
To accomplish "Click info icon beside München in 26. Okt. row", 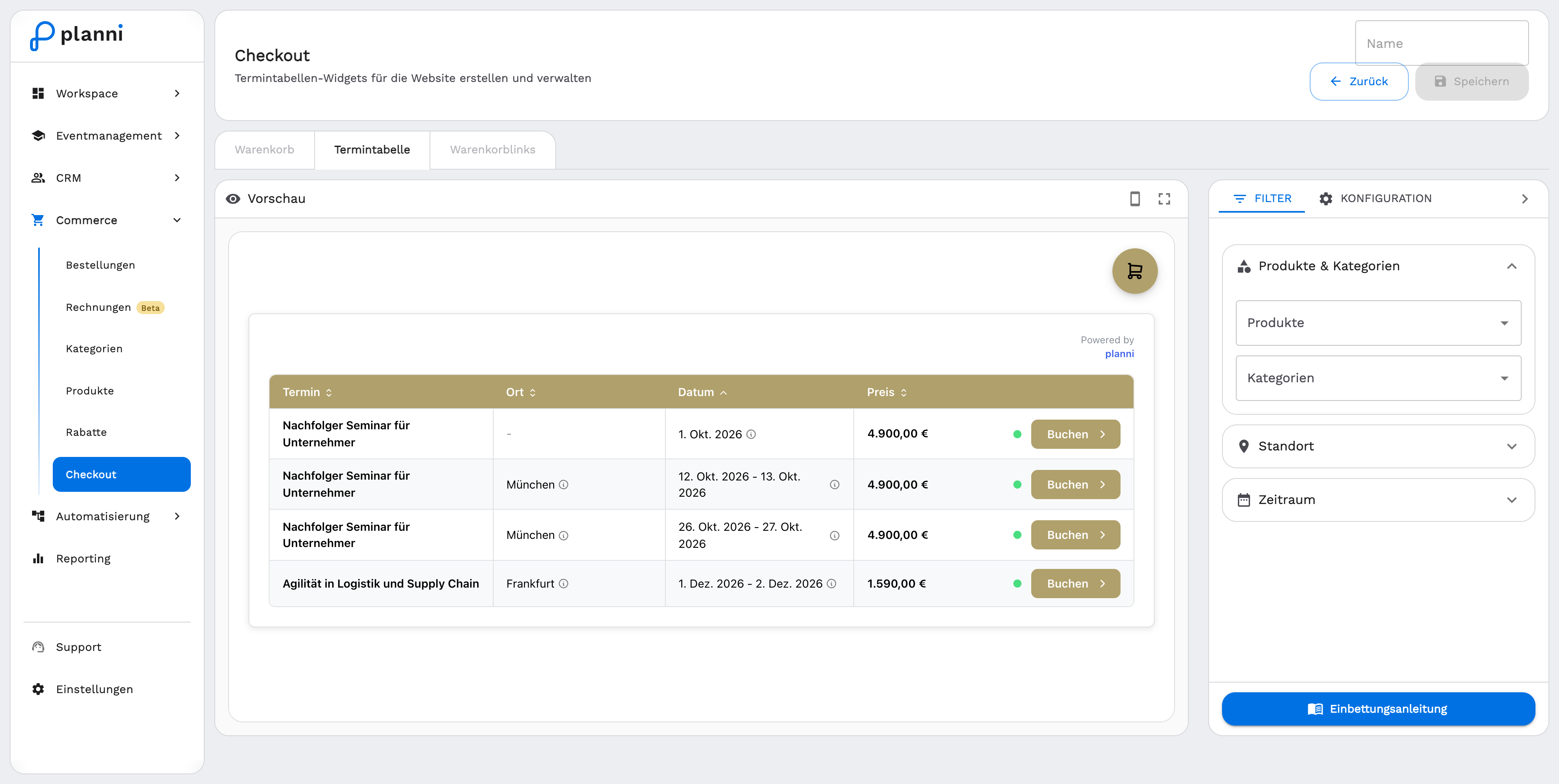I will pyautogui.click(x=564, y=535).
